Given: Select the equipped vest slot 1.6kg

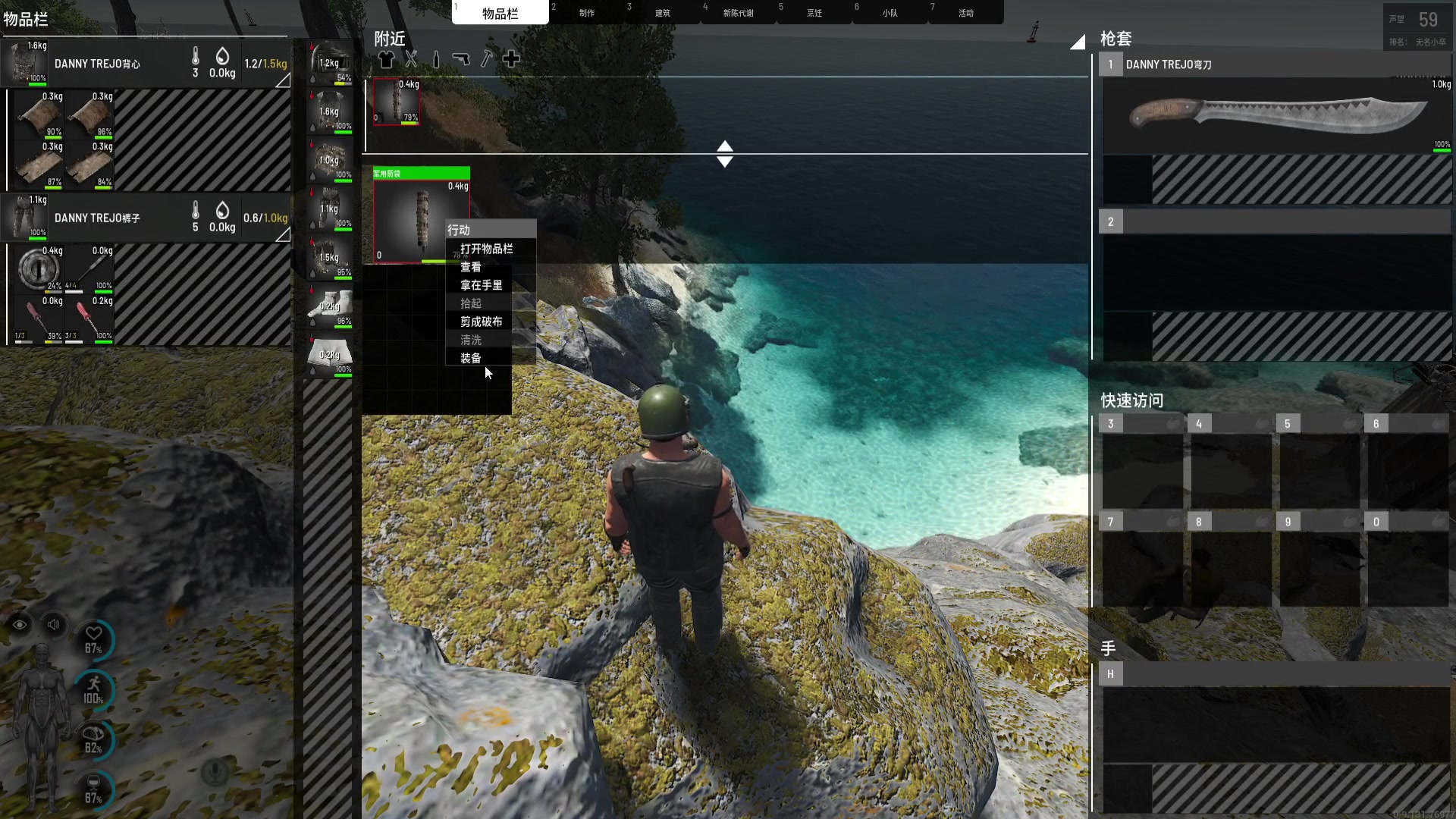Looking at the screenshot, I should click(330, 111).
